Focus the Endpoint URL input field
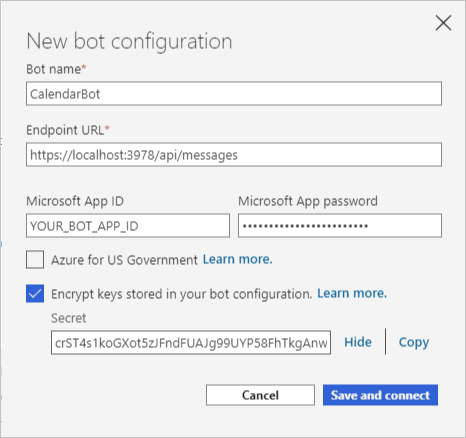Image resolution: width=466 pixels, height=438 pixels. (234, 155)
